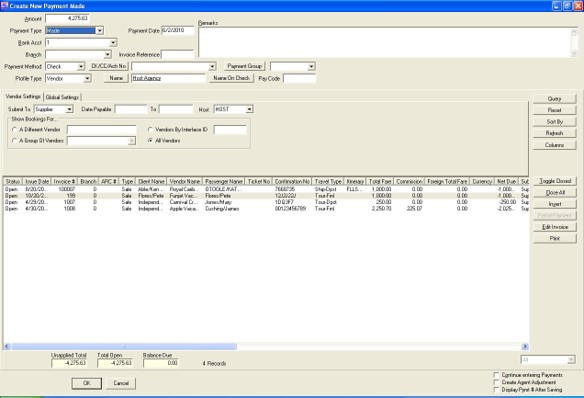
Task: Click the Vendors By Interface ID text field
Action: (x=230, y=130)
